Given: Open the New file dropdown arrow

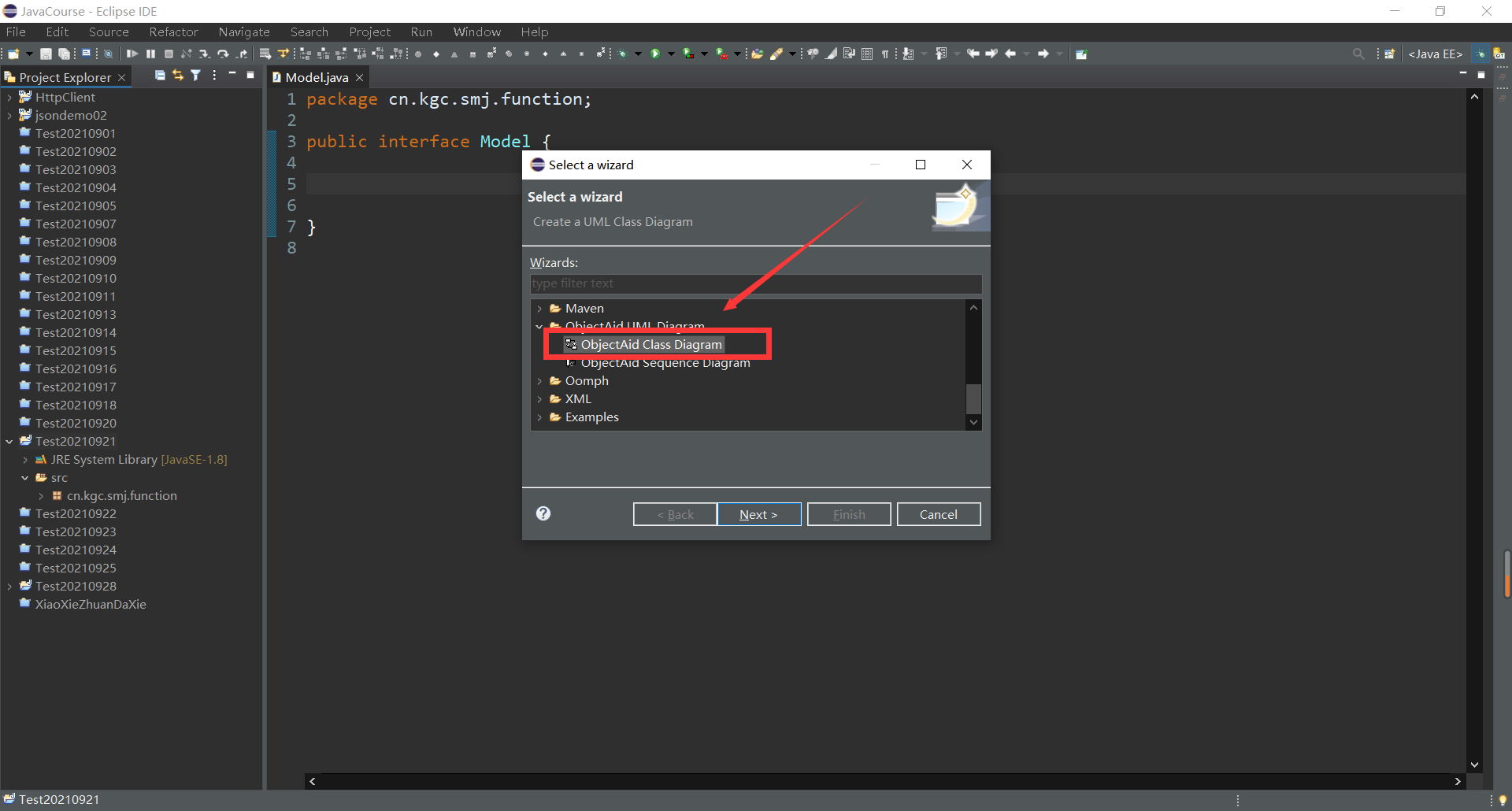Looking at the screenshot, I should click(x=29, y=54).
